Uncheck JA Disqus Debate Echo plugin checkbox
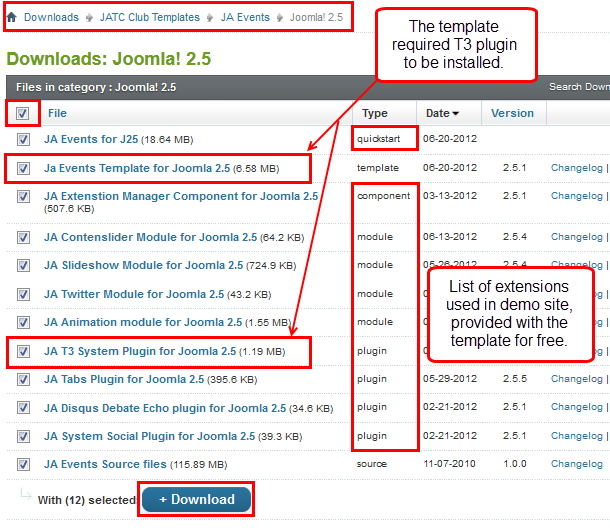The image size is (610, 528). click(23, 408)
